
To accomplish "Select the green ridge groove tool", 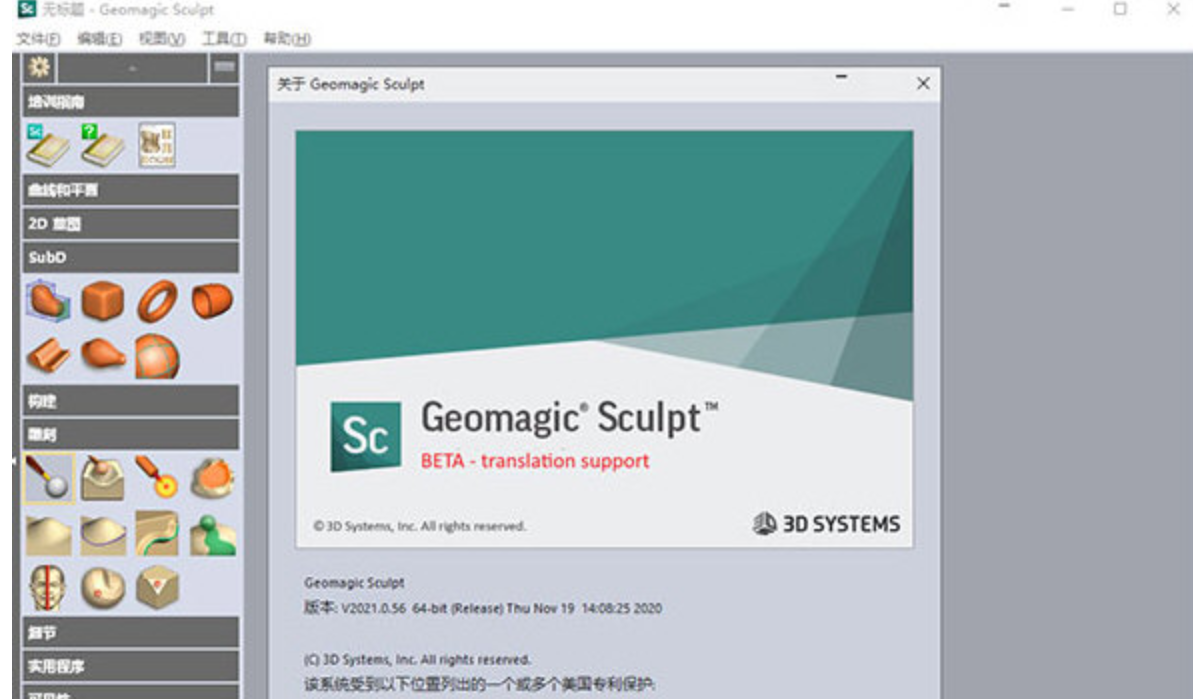I will pos(157,533).
